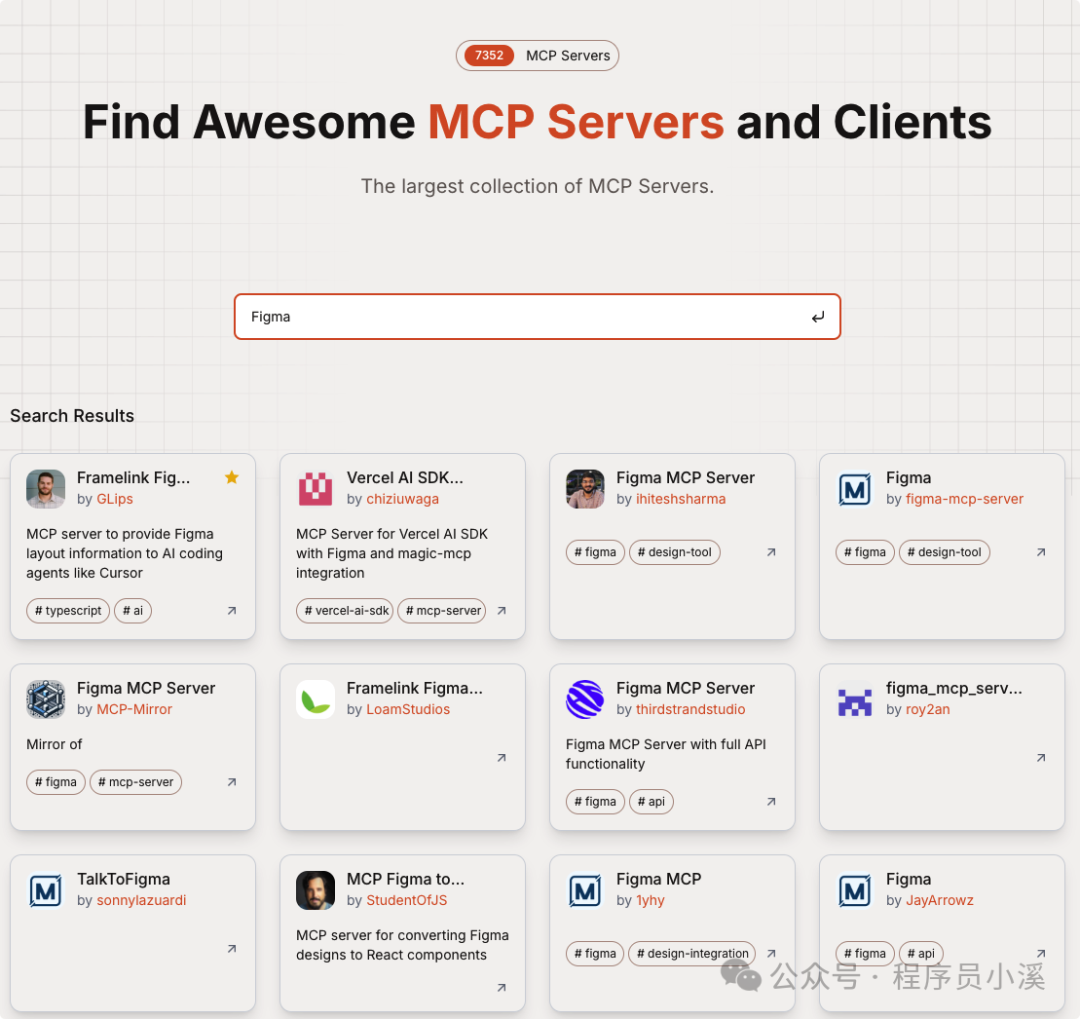Select # api tag on JayArrowz card
Image resolution: width=1080 pixels, height=1019 pixels.
(921, 954)
